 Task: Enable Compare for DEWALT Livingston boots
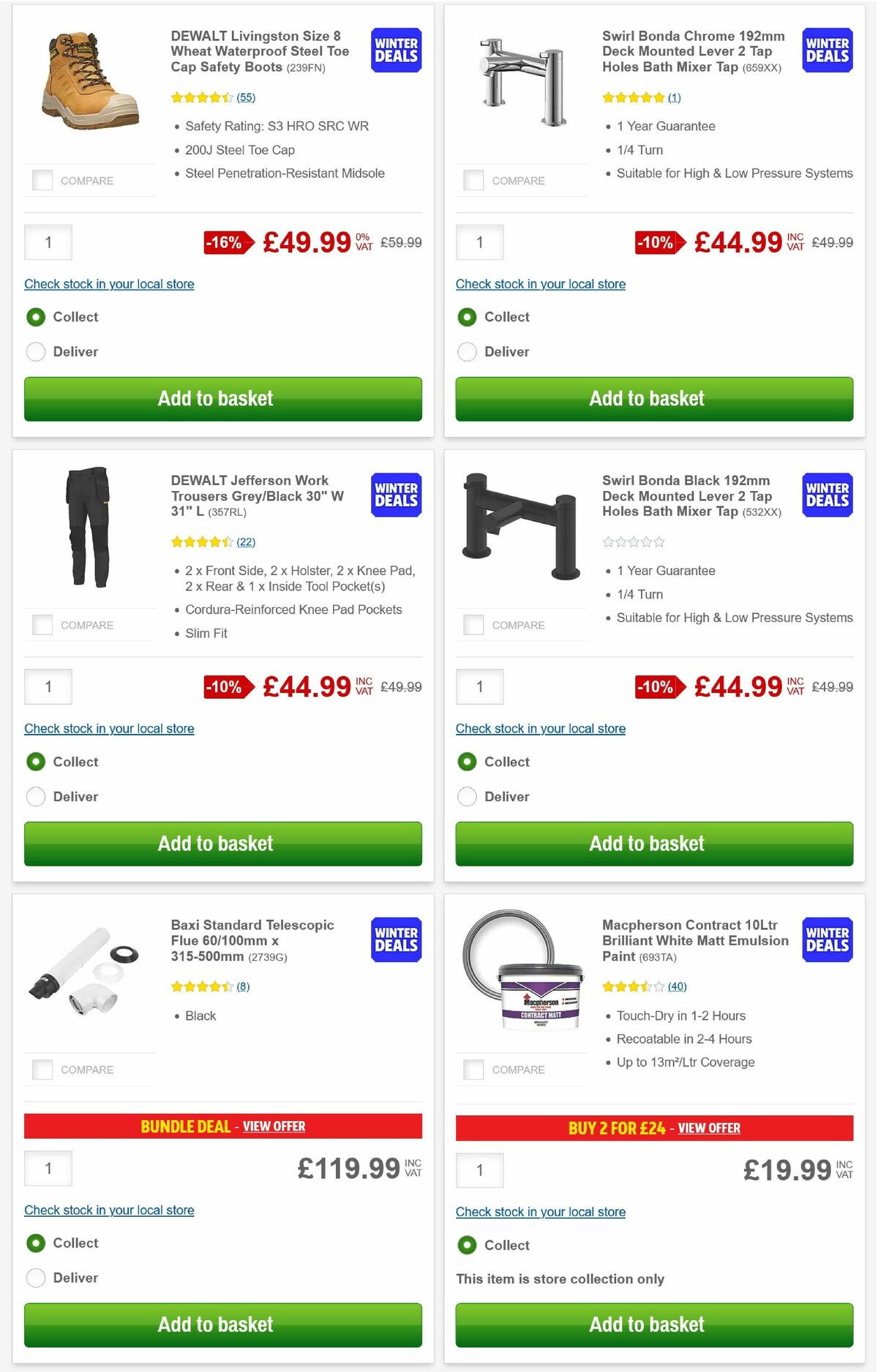tap(42, 179)
